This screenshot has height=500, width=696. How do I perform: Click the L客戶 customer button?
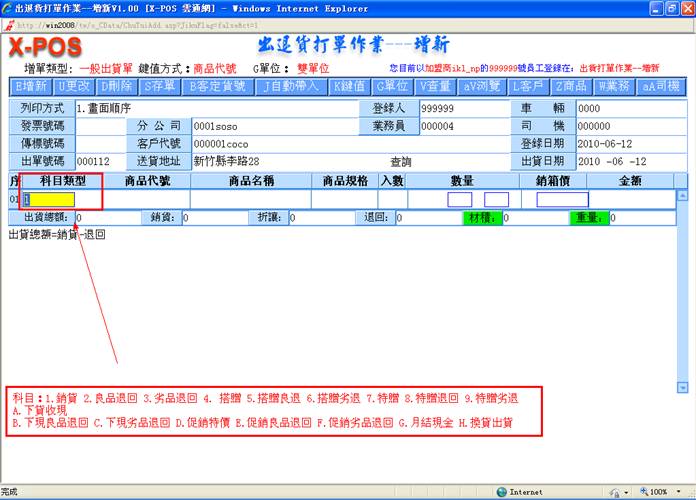point(527,86)
